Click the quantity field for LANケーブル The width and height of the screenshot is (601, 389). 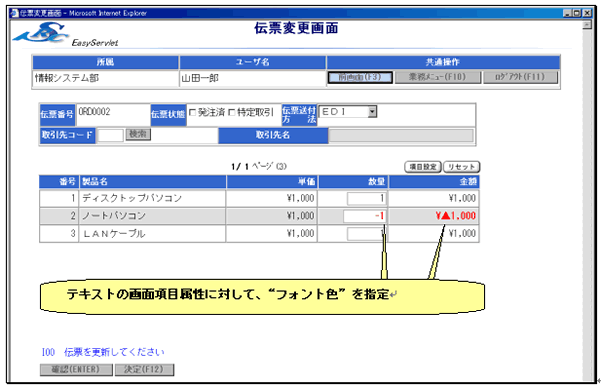tap(366, 234)
